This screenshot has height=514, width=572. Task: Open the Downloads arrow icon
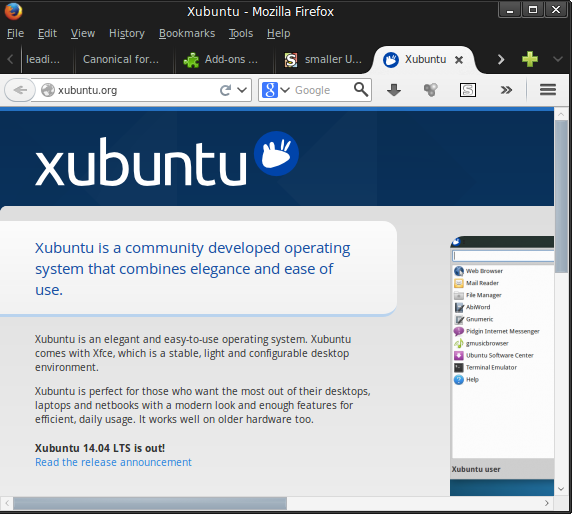point(394,90)
